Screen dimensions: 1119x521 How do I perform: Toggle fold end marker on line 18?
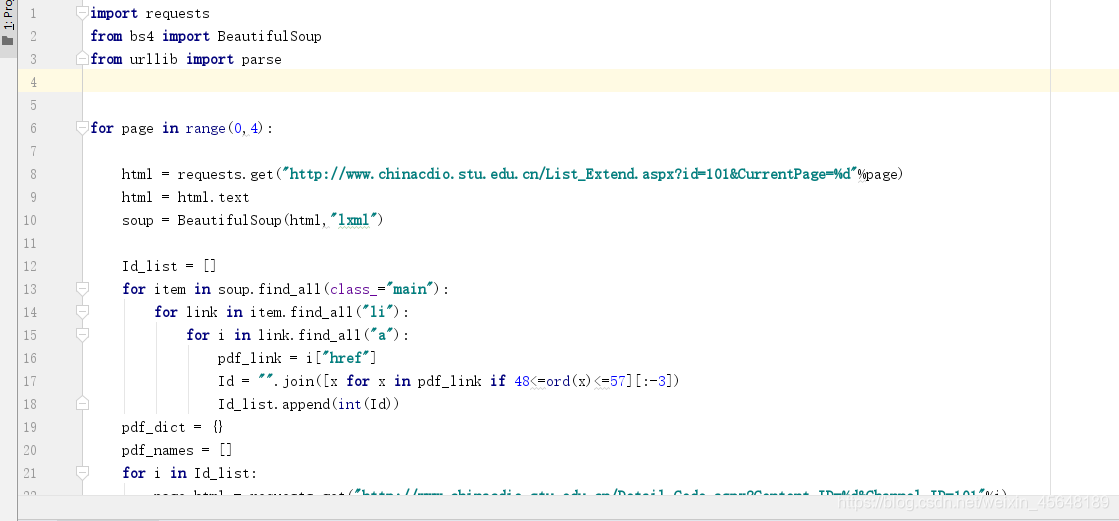82,403
